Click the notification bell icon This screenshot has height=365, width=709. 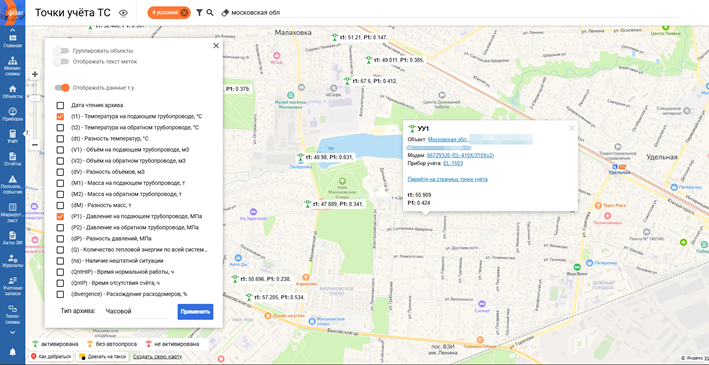point(13,352)
